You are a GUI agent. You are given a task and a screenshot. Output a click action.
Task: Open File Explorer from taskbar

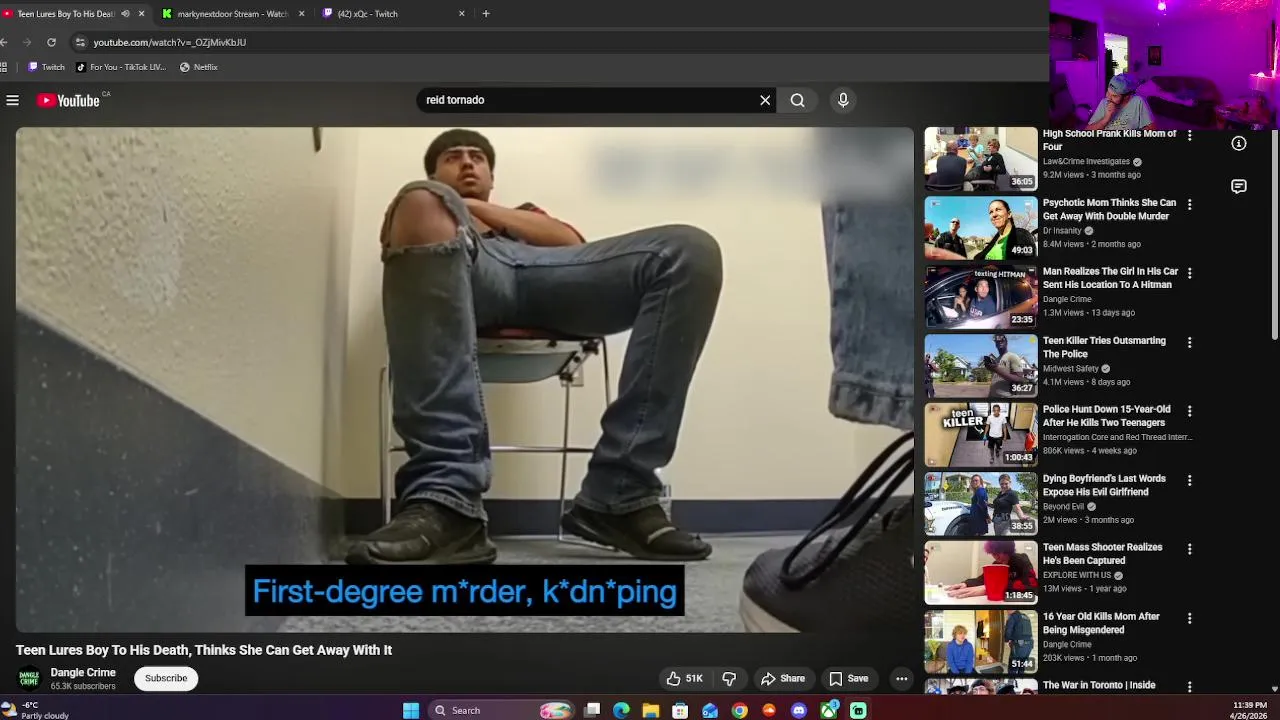click(651, 710)
